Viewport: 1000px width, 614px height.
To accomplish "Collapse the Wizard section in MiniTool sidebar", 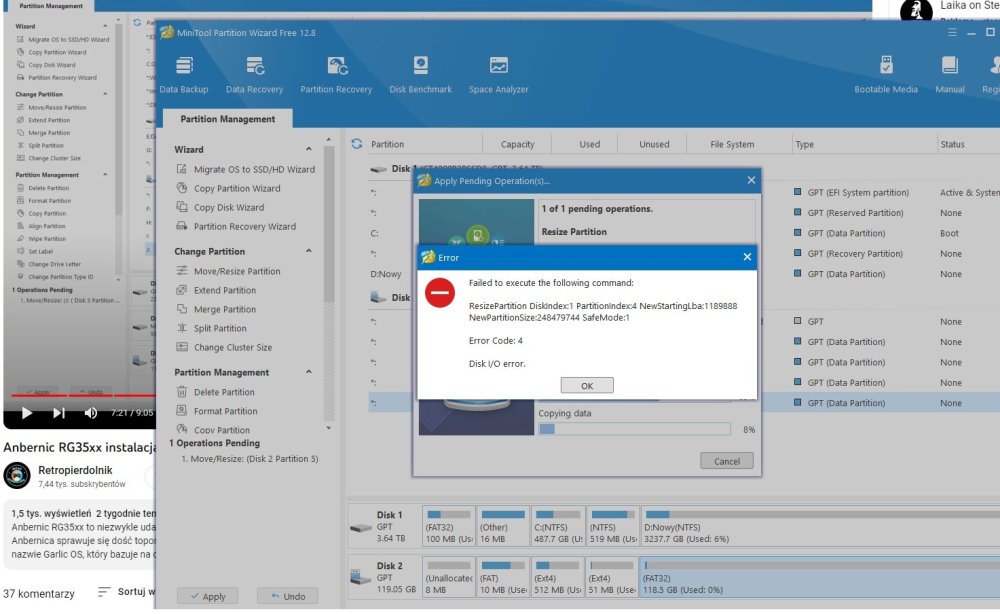I will 309,149.
